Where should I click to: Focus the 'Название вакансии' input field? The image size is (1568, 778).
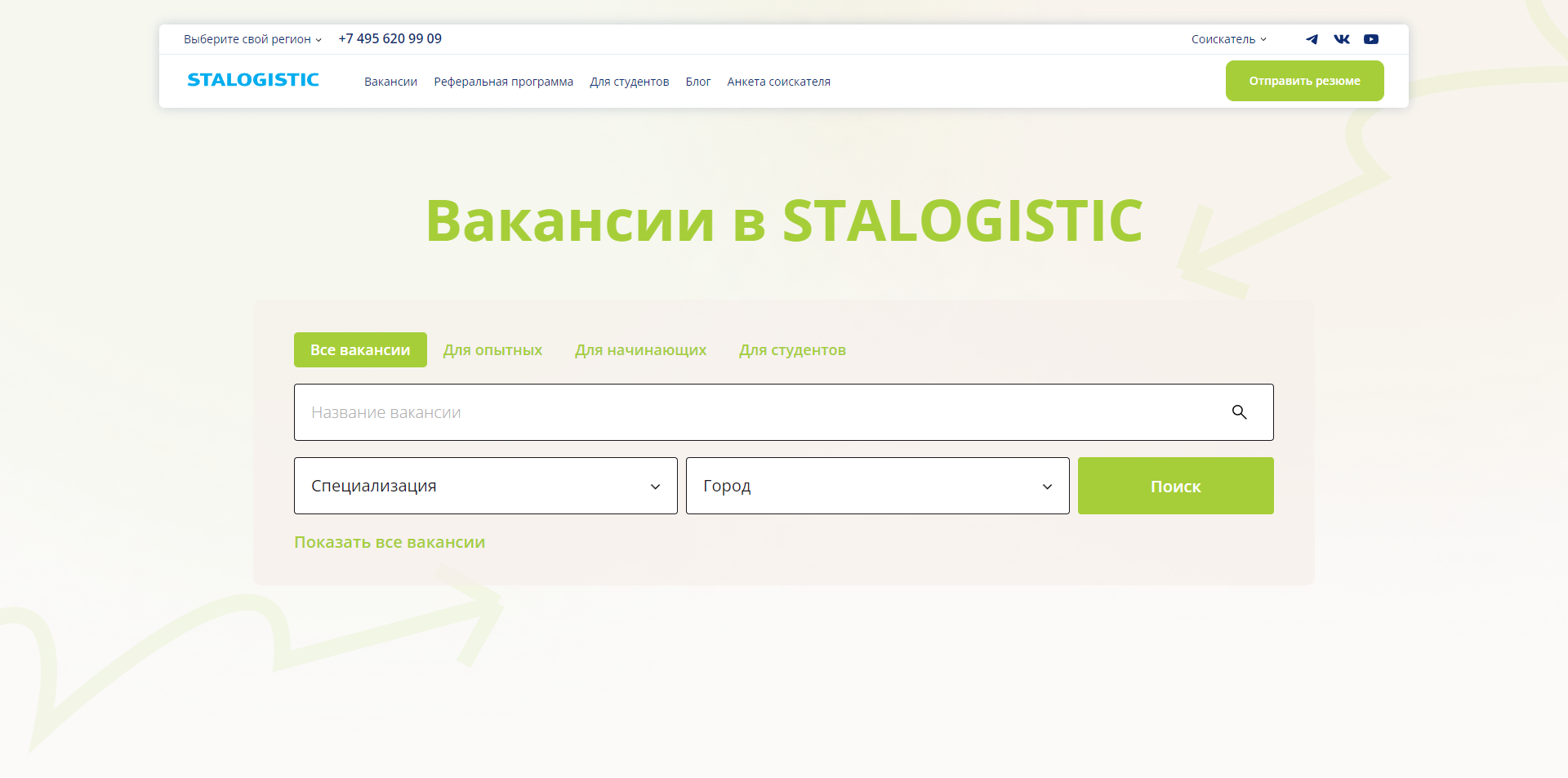click(783, 412)
